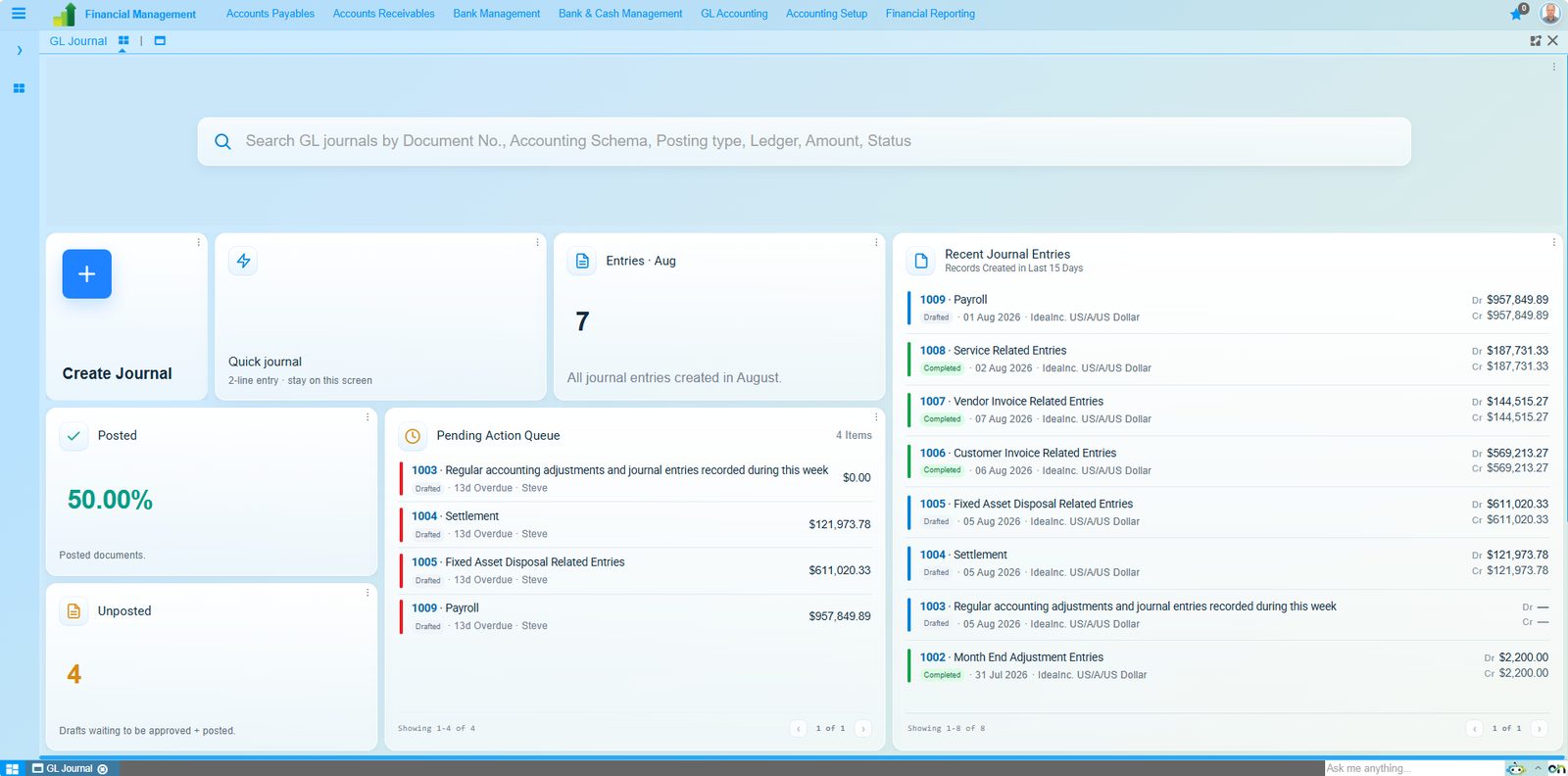Click the Quick journal lightning icon
Image resolution: width=1568 pixels, height=776 pixels.
click(243, 261)
